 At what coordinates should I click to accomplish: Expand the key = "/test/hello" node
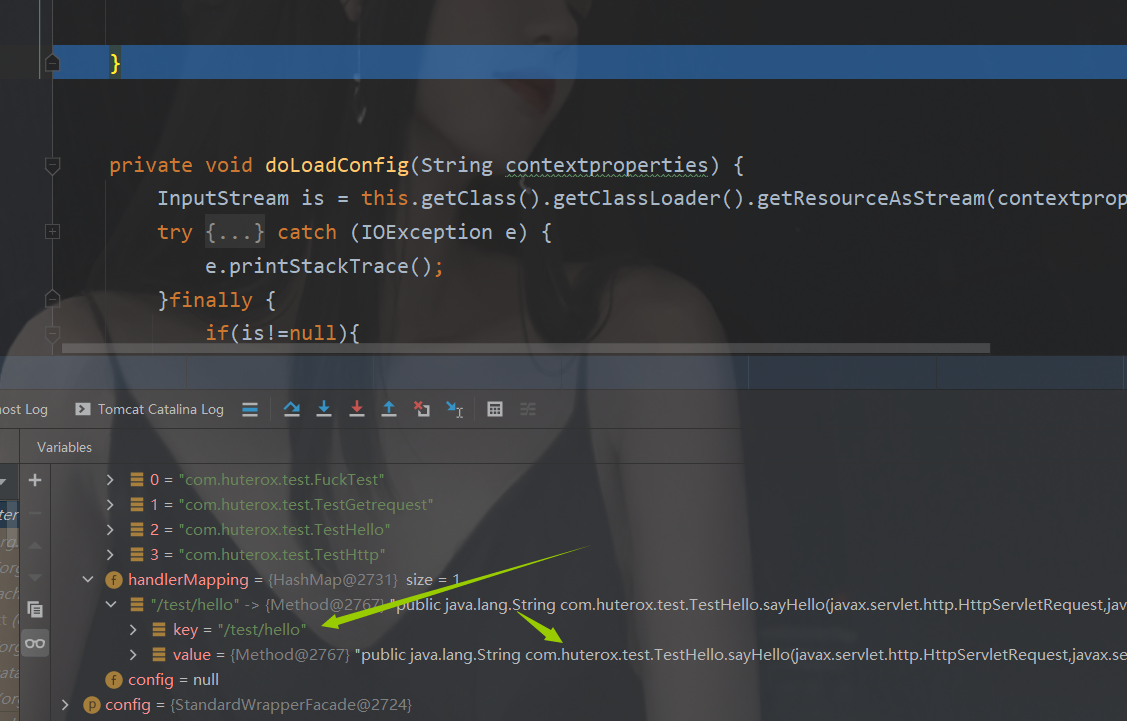pyautogui.click(x=133, y=630)
